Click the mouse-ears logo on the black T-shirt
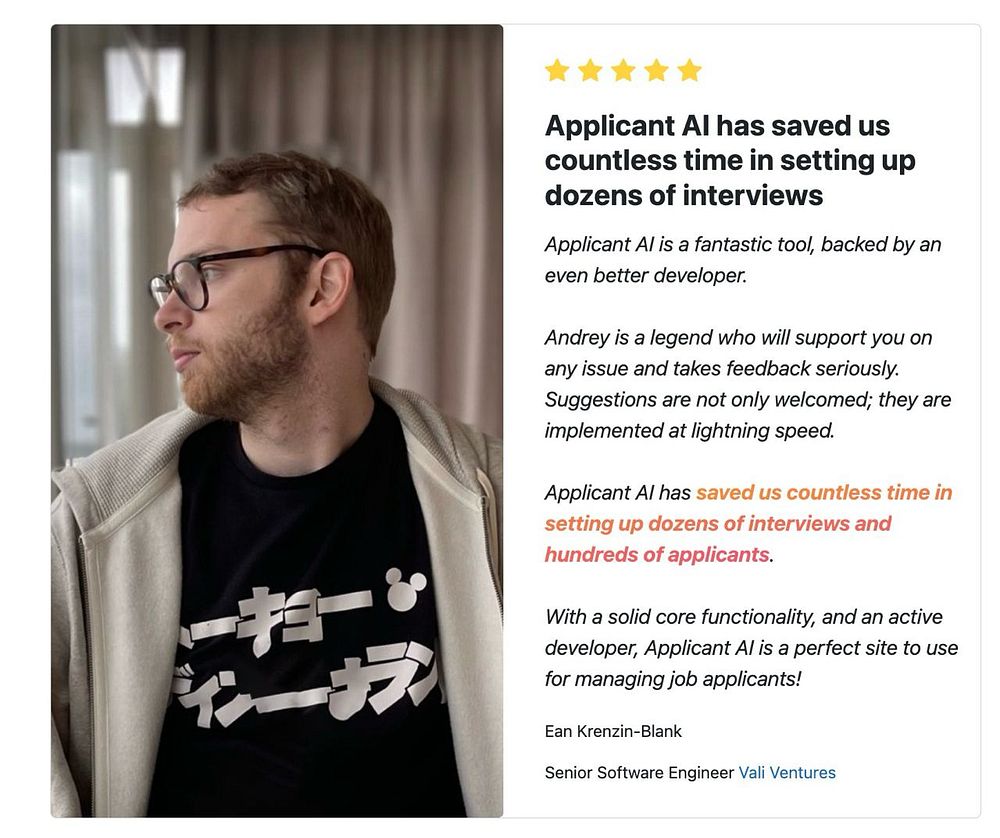Image resolution: width=1000 pixels, height=838 pixels. tap(406, 587)
